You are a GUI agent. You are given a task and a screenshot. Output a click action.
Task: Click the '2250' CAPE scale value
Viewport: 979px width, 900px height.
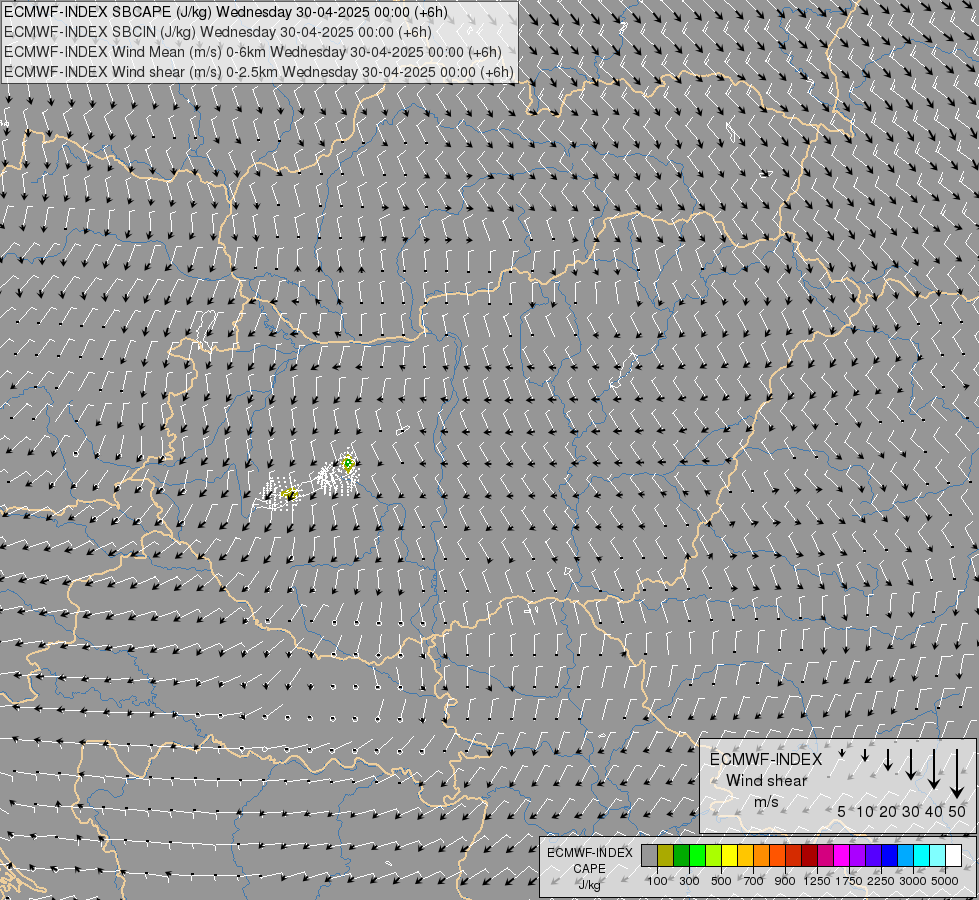tap(882, 881)
